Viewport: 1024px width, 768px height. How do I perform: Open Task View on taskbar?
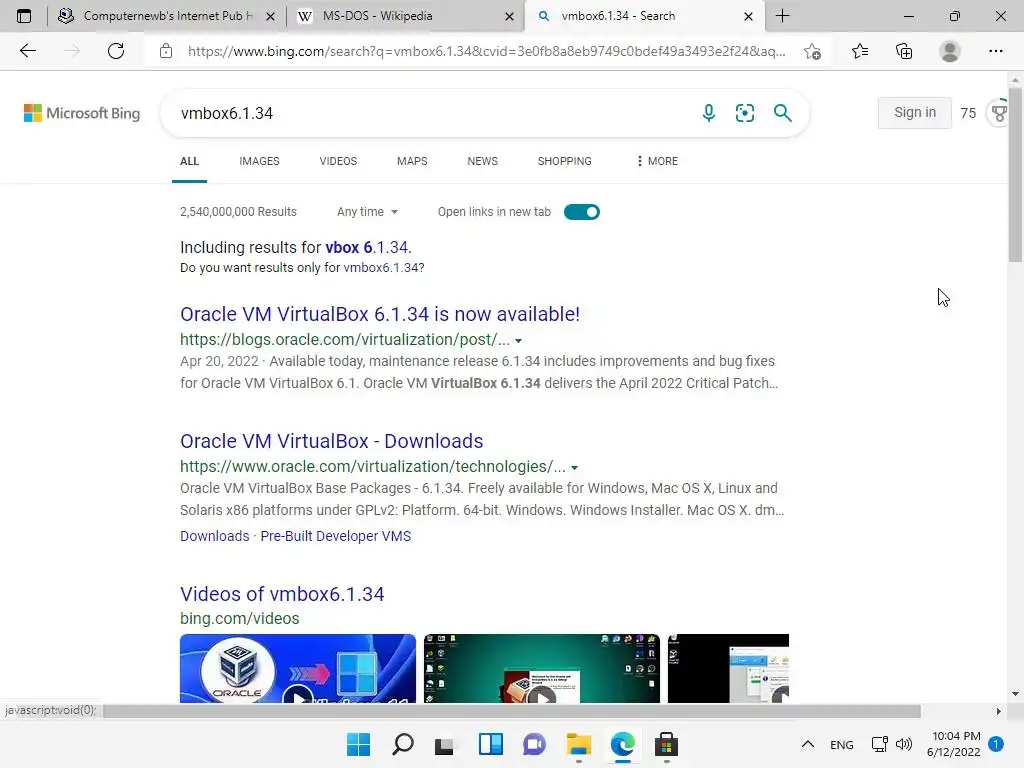(x=446, y=744)
